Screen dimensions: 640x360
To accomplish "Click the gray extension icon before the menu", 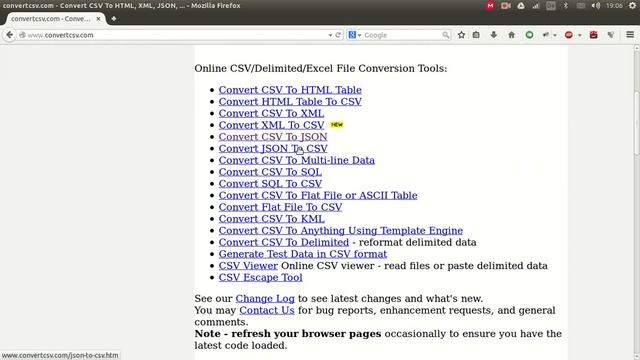I will tap(611, 35).
